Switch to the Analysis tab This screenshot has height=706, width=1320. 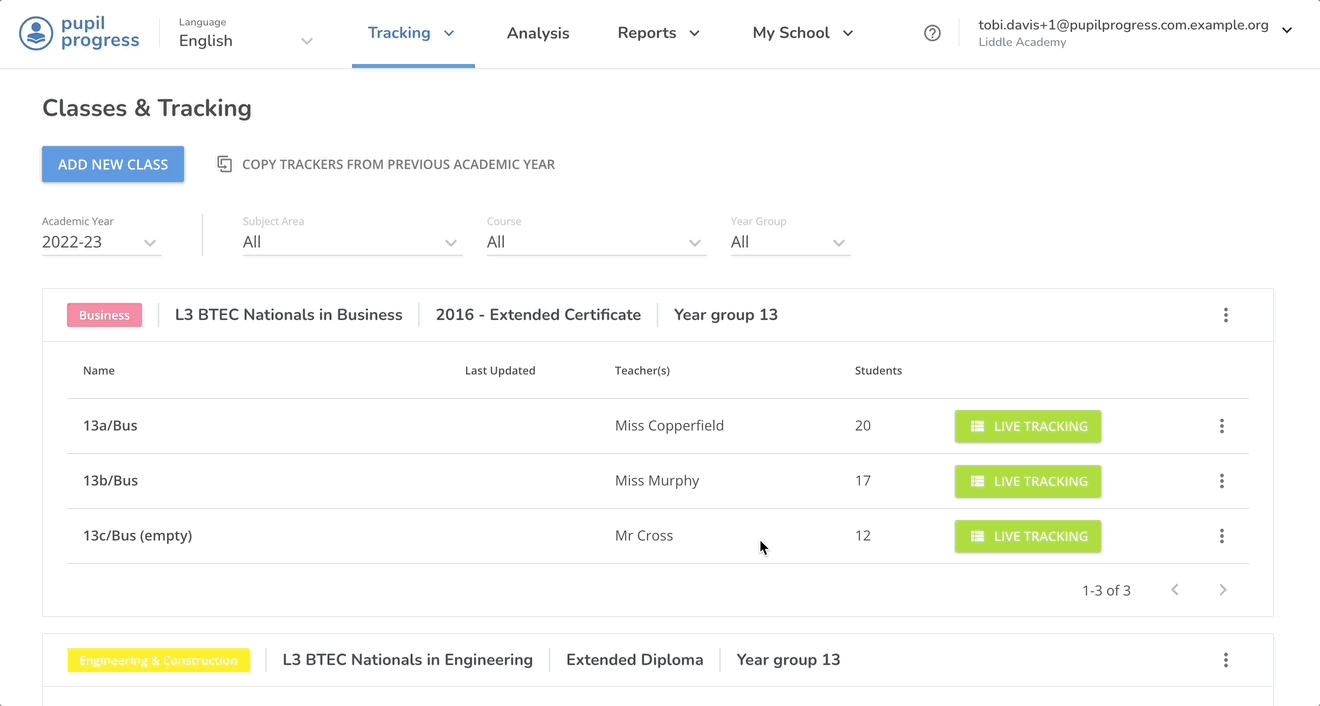[x=538, y=33]
